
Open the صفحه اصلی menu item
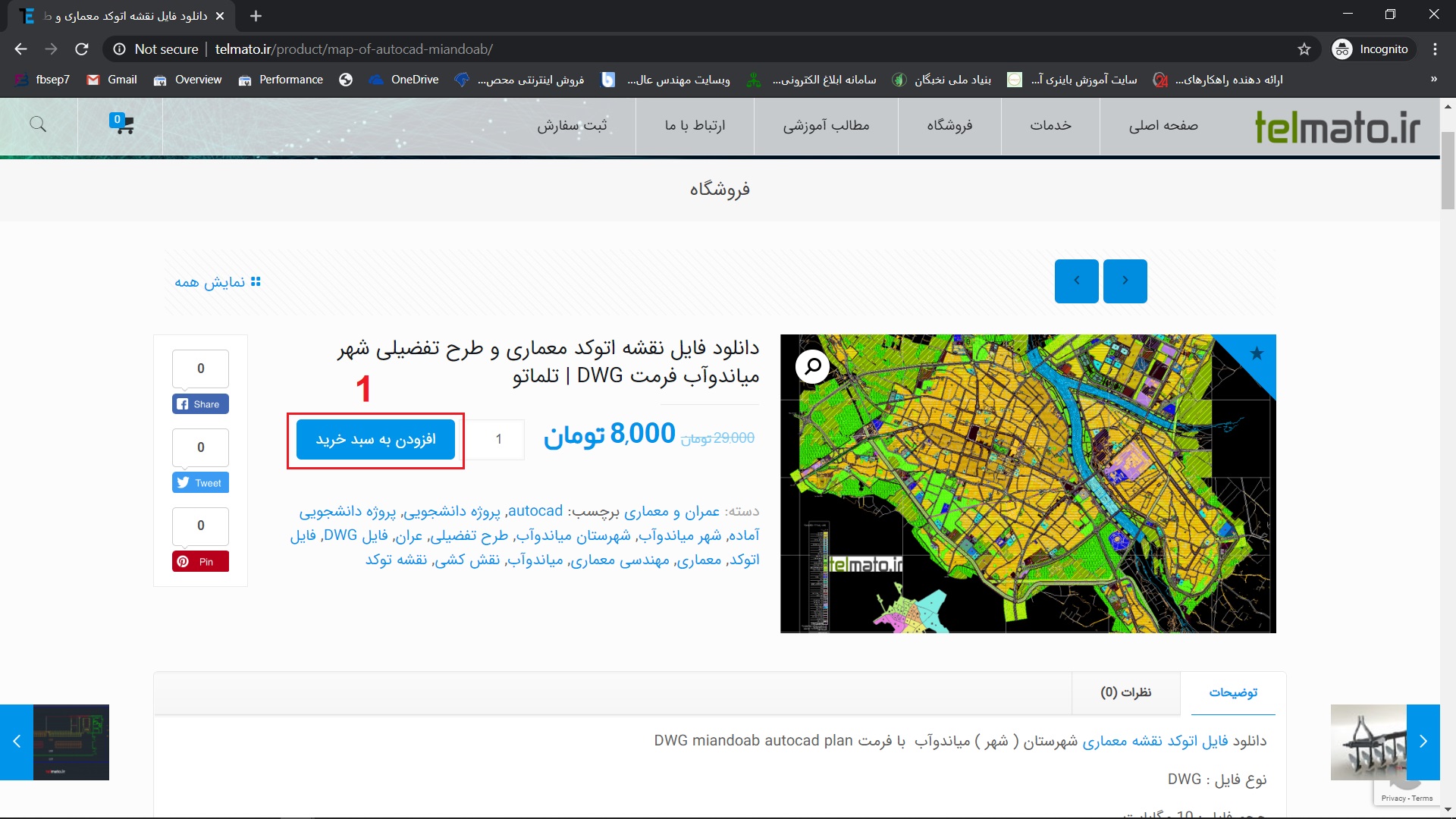point(1163,126)
